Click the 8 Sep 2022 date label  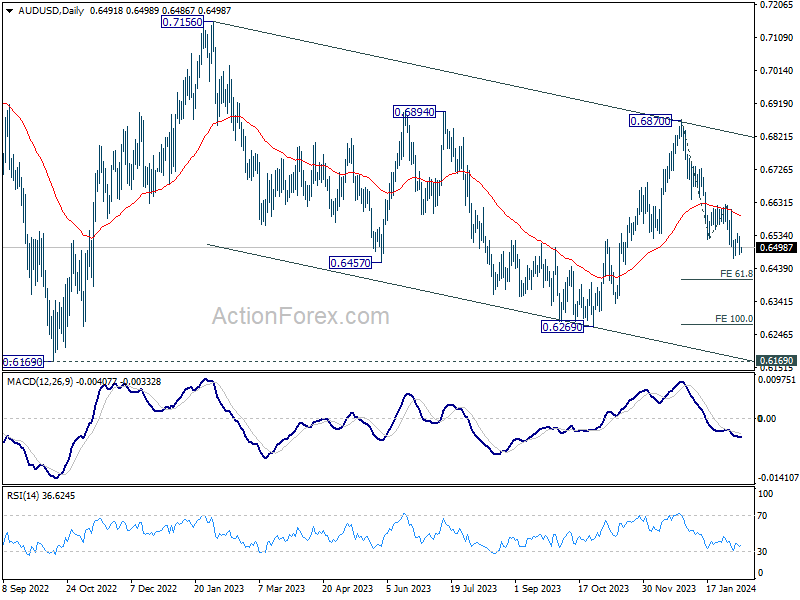(26, 588)
